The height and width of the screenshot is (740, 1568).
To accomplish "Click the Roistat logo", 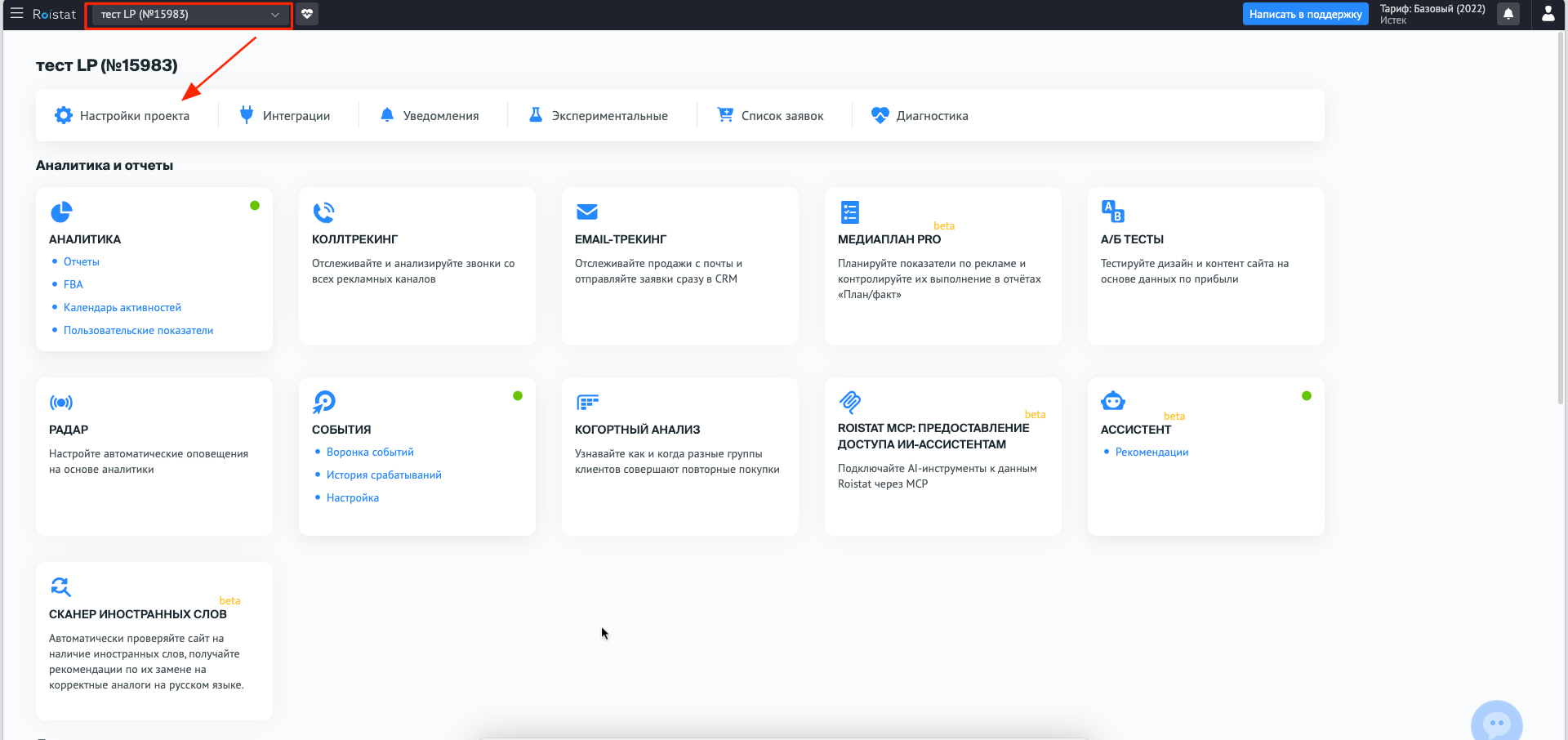I will 54,14.
